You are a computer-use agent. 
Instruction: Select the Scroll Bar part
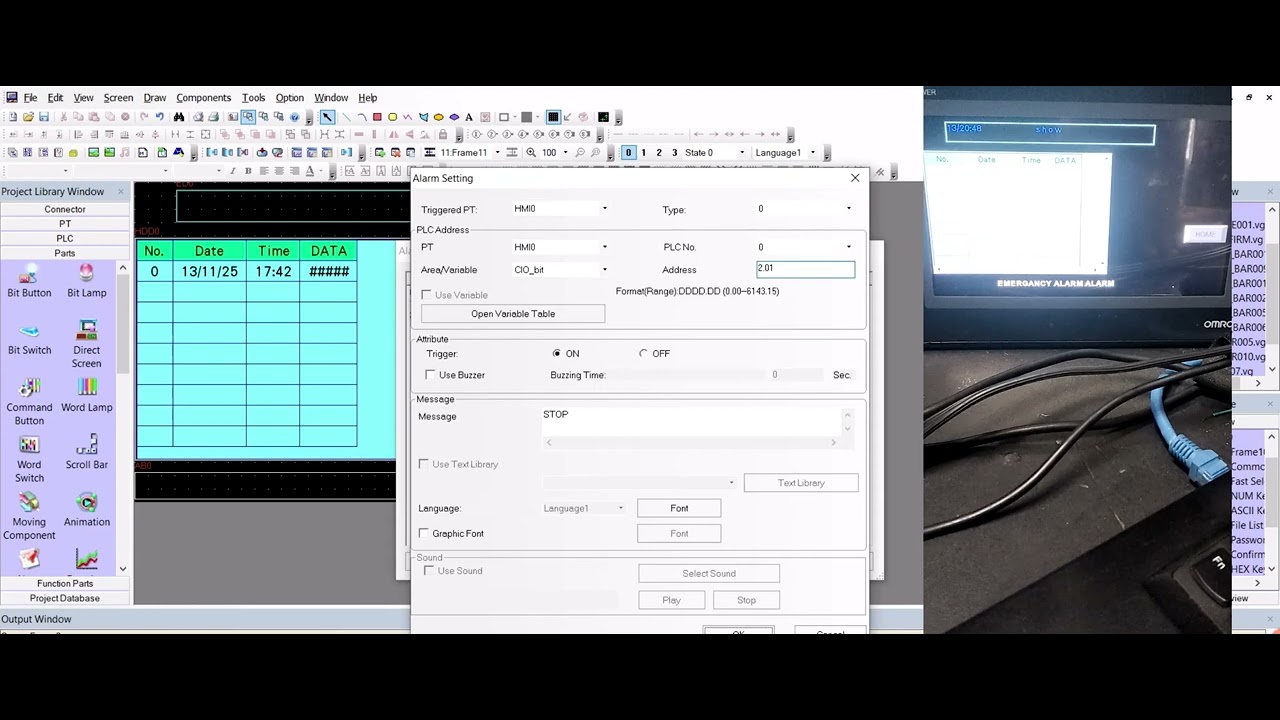click(87, 453)
